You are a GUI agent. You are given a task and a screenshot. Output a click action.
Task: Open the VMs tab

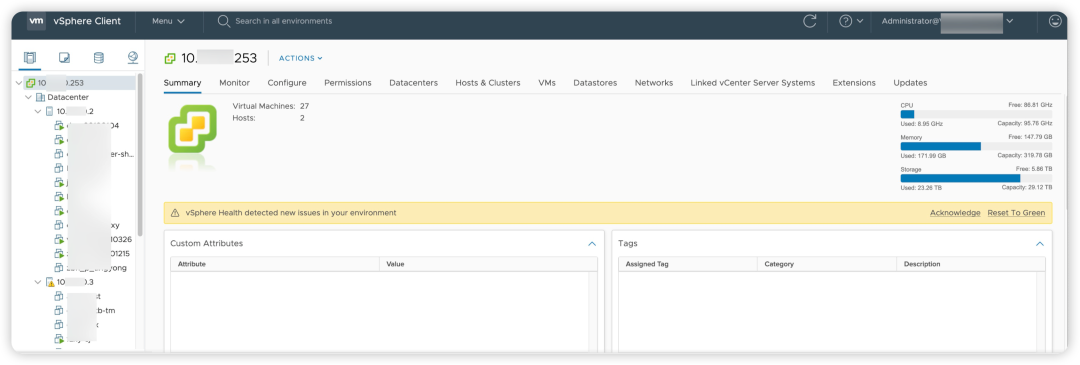coord(547,83)
